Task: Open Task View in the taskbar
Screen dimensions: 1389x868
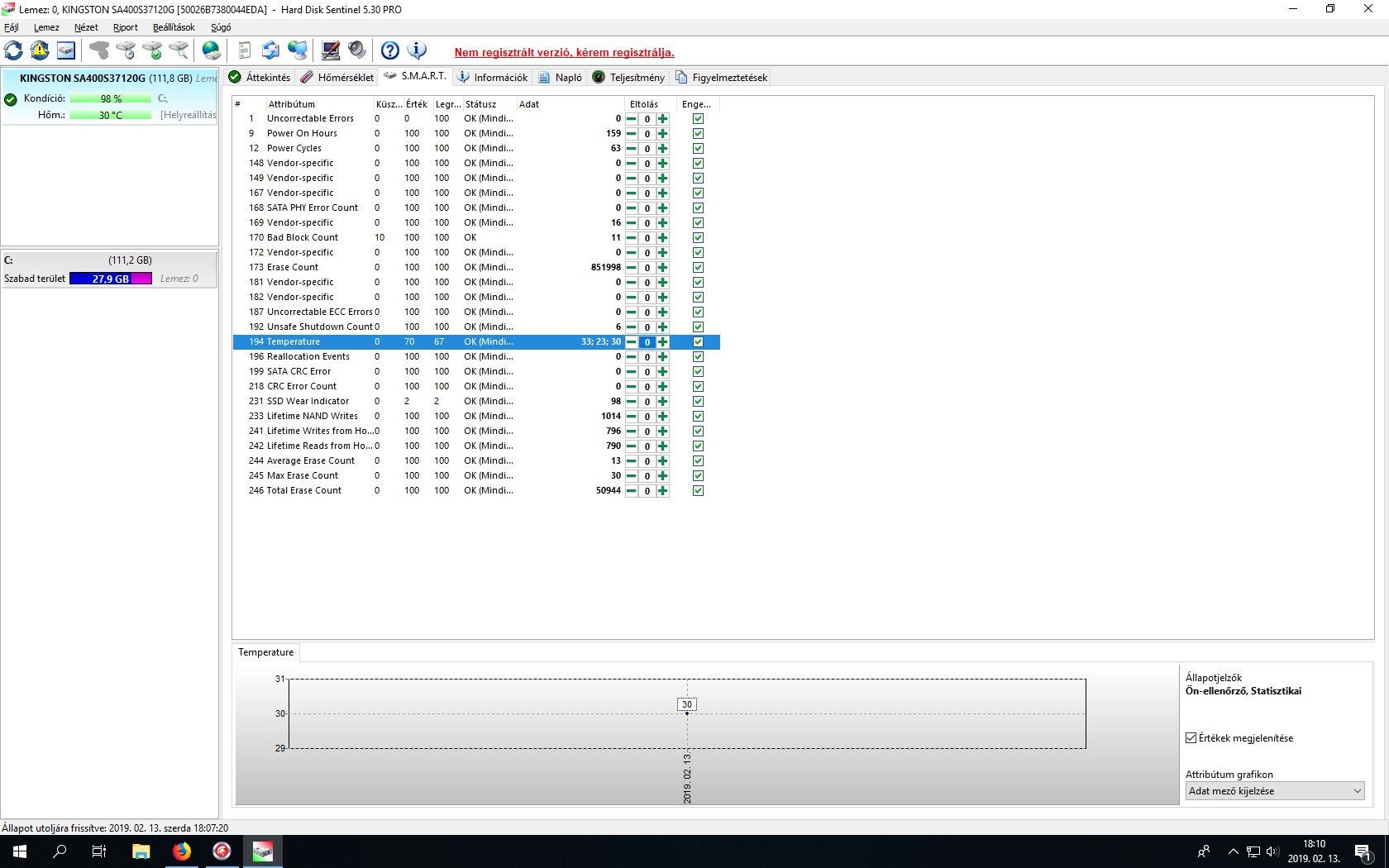Action: tap(99, 851)
